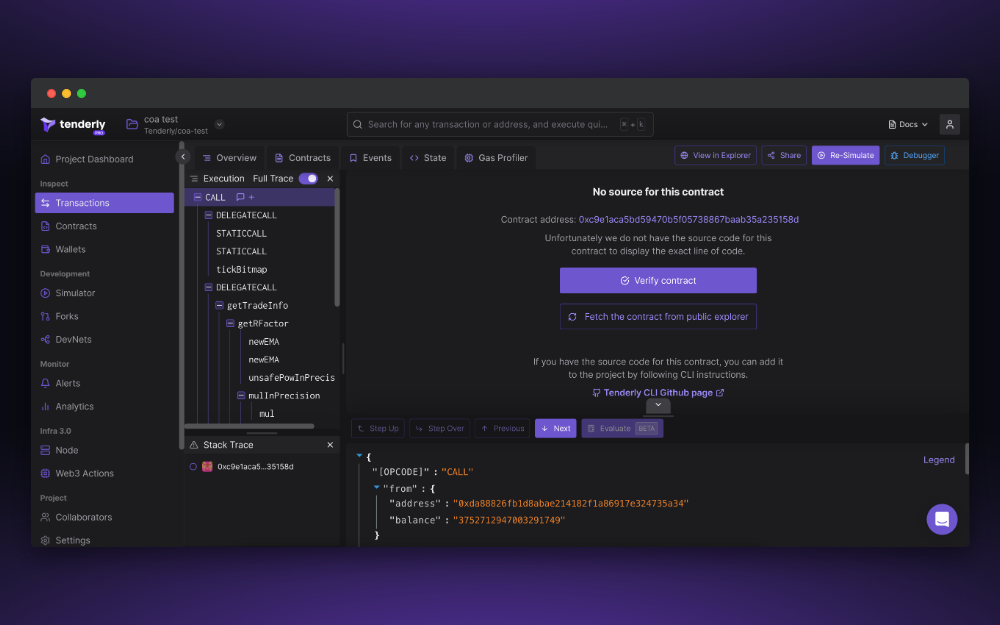Collapse the left navigation sidebar
Viewport: 1000px width, 625px height.
coord(183,156)
